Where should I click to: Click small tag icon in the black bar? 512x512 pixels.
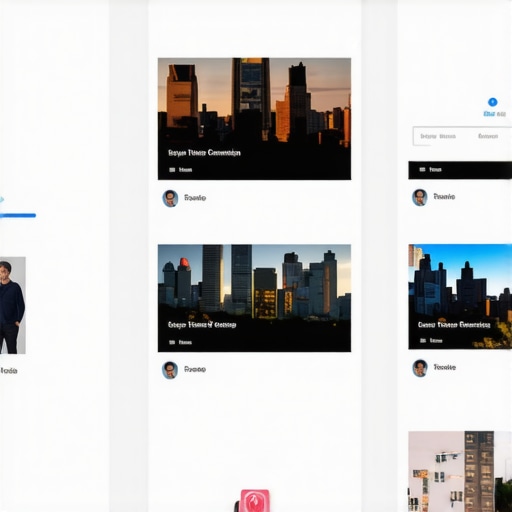[x=422, y=170]
